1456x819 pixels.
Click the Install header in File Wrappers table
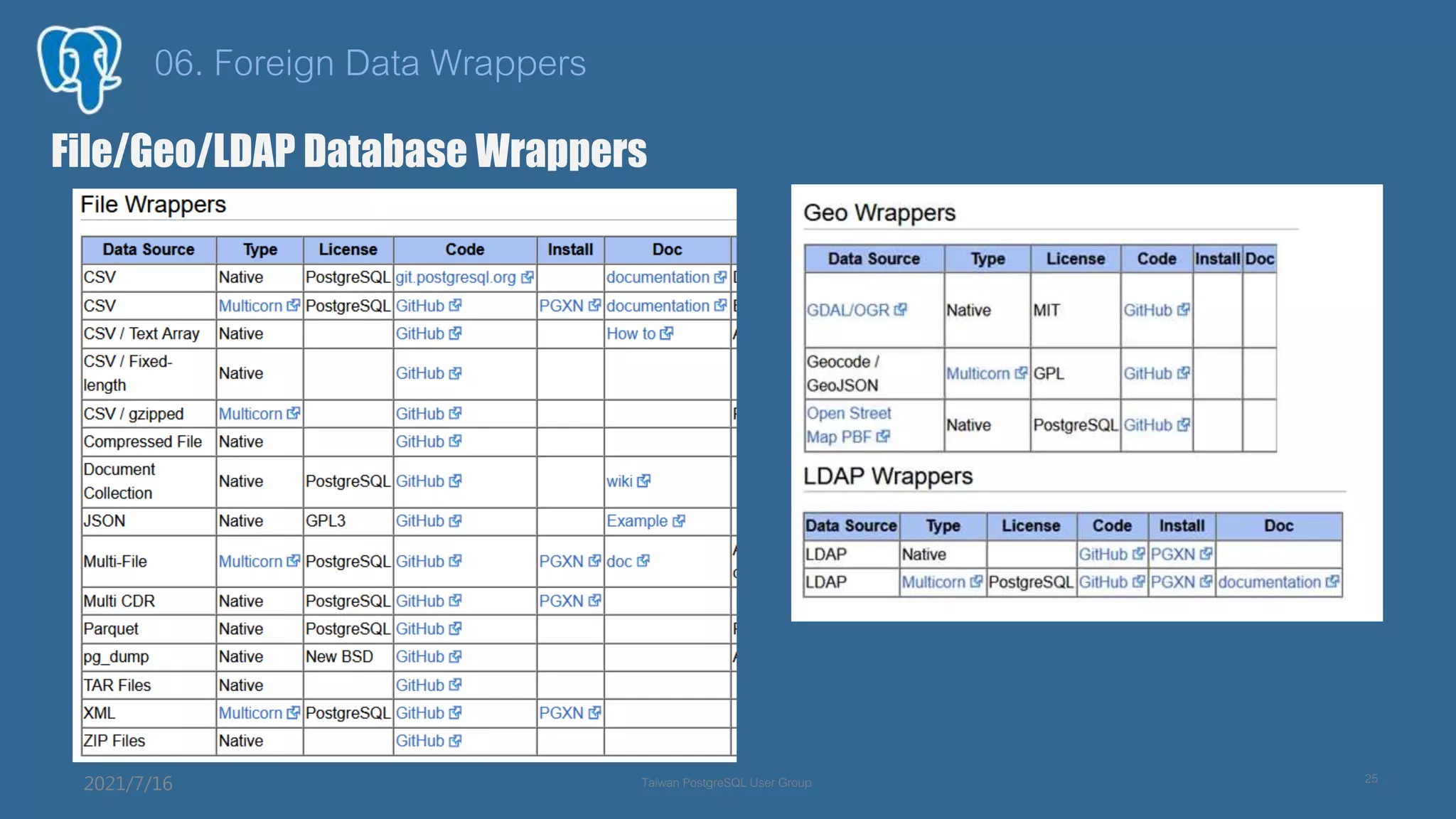570,250
